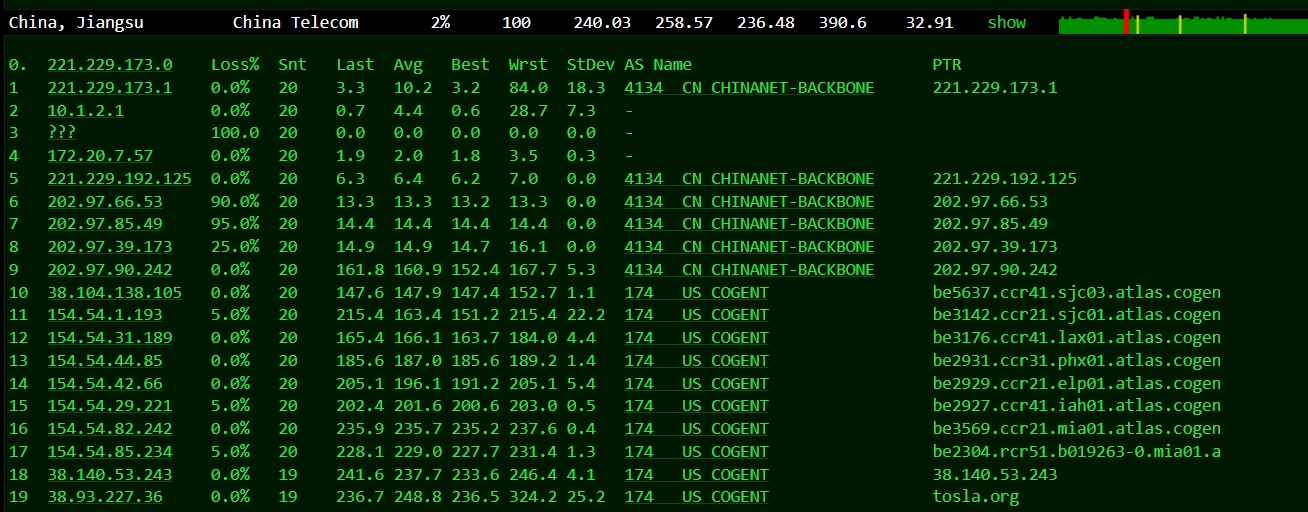The width and height of the screenshot is (1308, 512).
Task: Select PTR be5637.ccr41.sjc03.atlas.cogen
Action: (1077, 293)
